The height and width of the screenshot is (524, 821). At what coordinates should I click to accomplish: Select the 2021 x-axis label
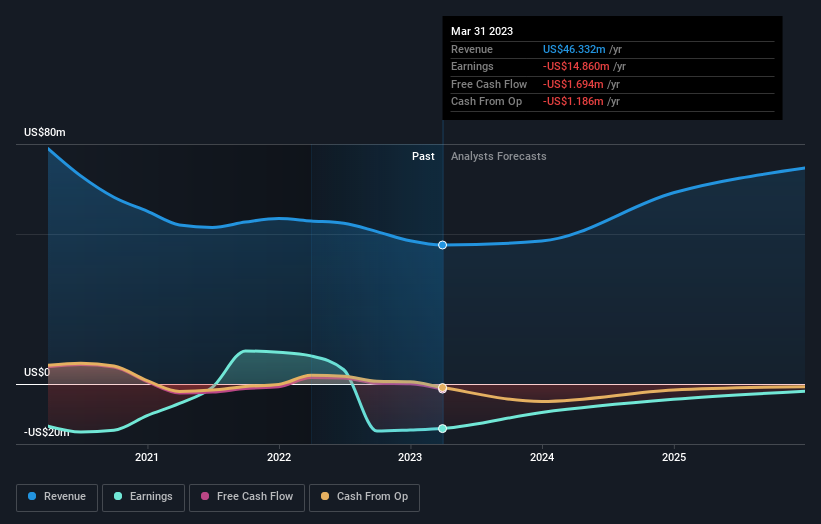tap(147, 457)
